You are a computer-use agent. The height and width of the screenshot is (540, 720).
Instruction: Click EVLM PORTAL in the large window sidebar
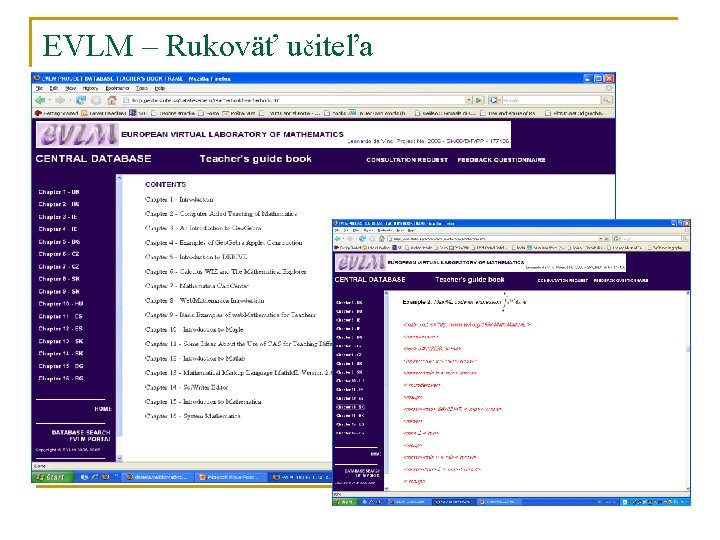click(90, 439)
